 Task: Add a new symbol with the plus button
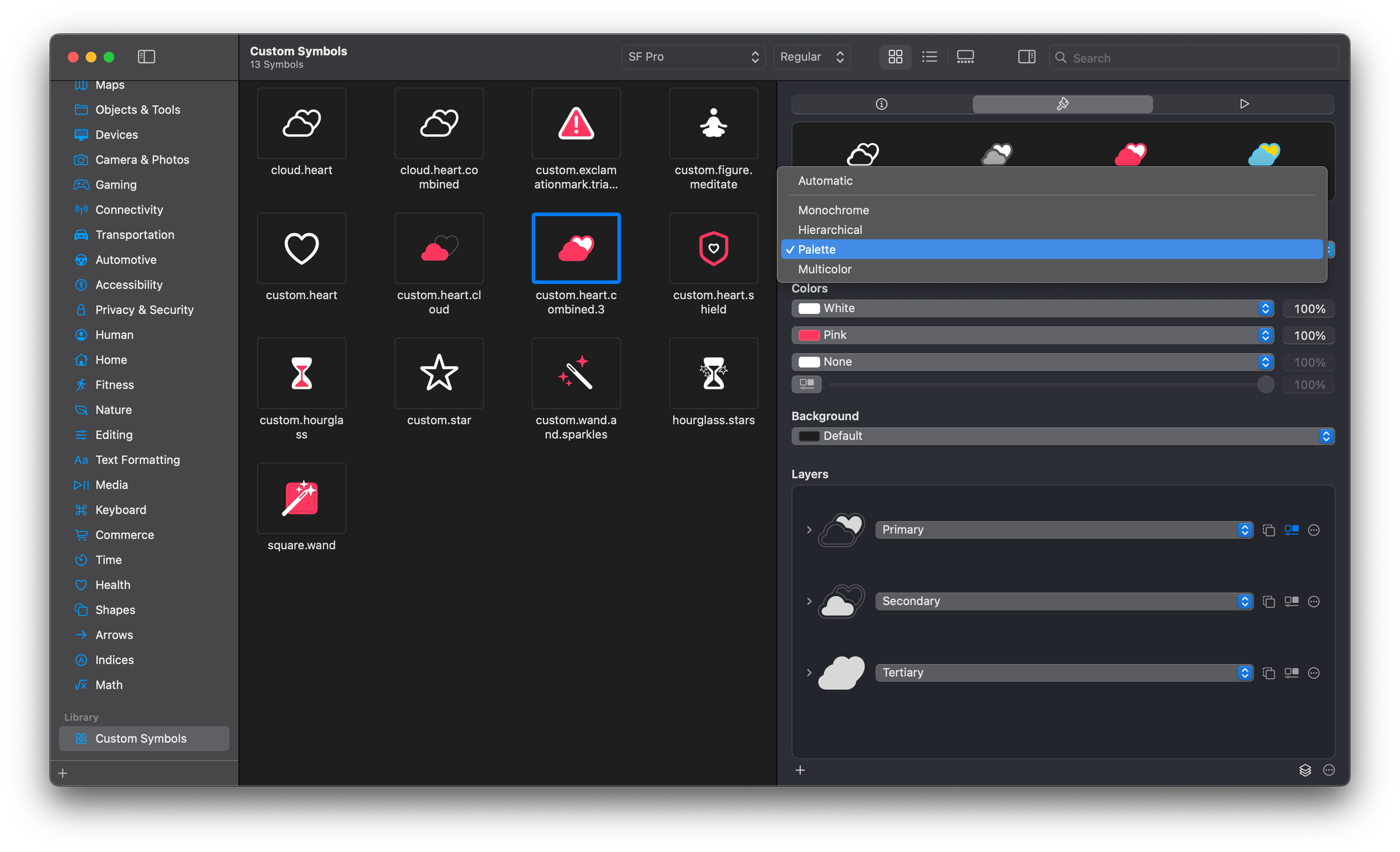click(x=62, y=773)
